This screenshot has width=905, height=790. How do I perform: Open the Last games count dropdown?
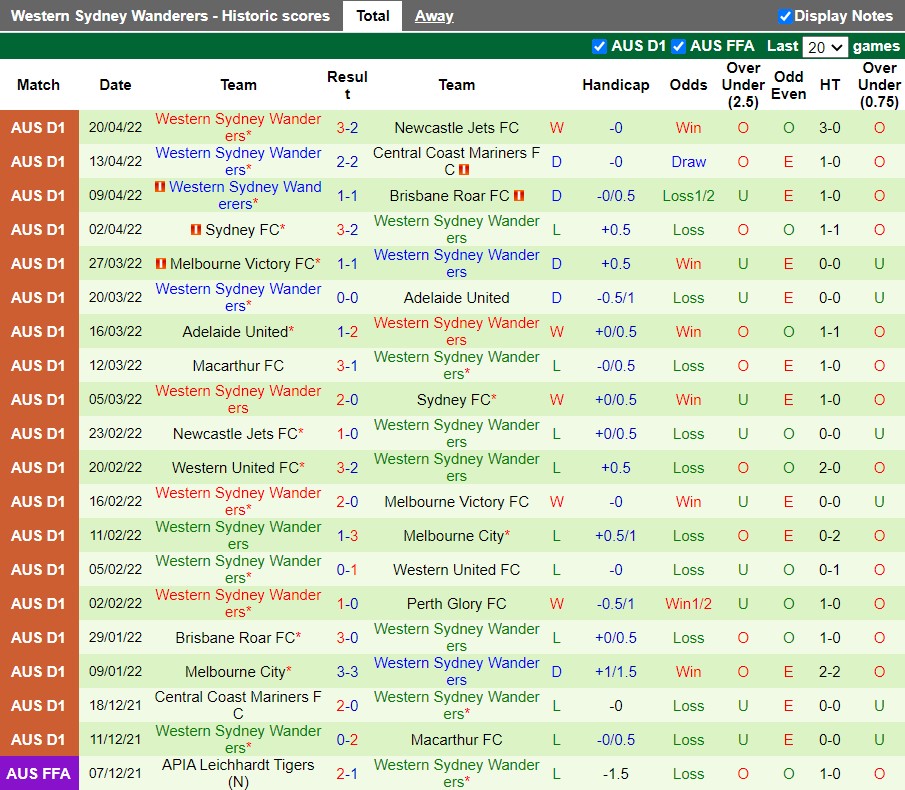[x=826, y=46]
